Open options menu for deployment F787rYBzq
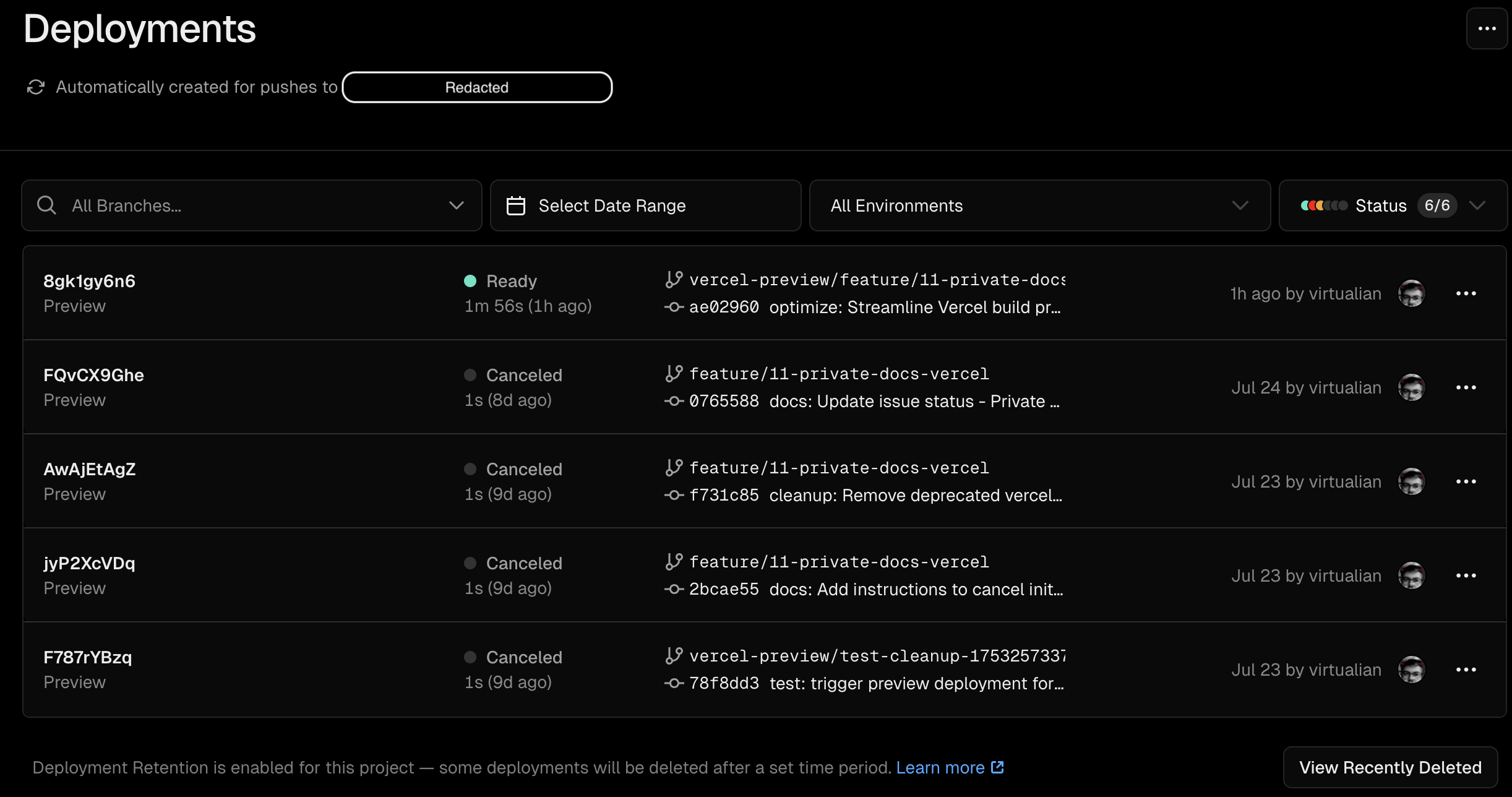Screen dimensions: 1512x797 pos(1466,670)
